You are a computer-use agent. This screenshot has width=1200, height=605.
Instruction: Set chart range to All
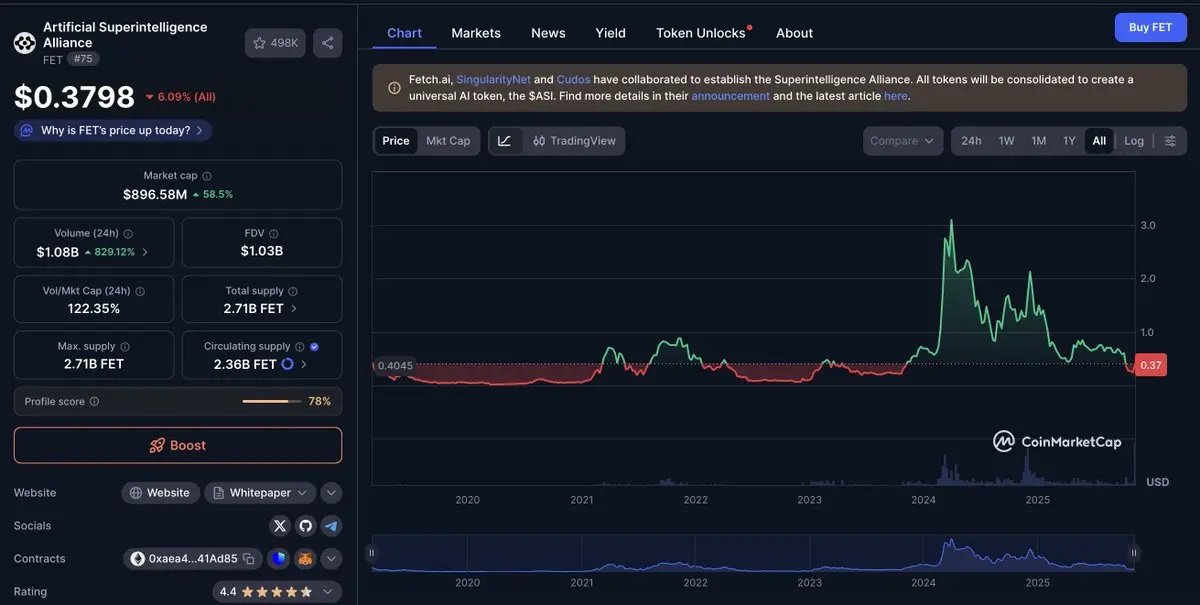pos(1099,141)
